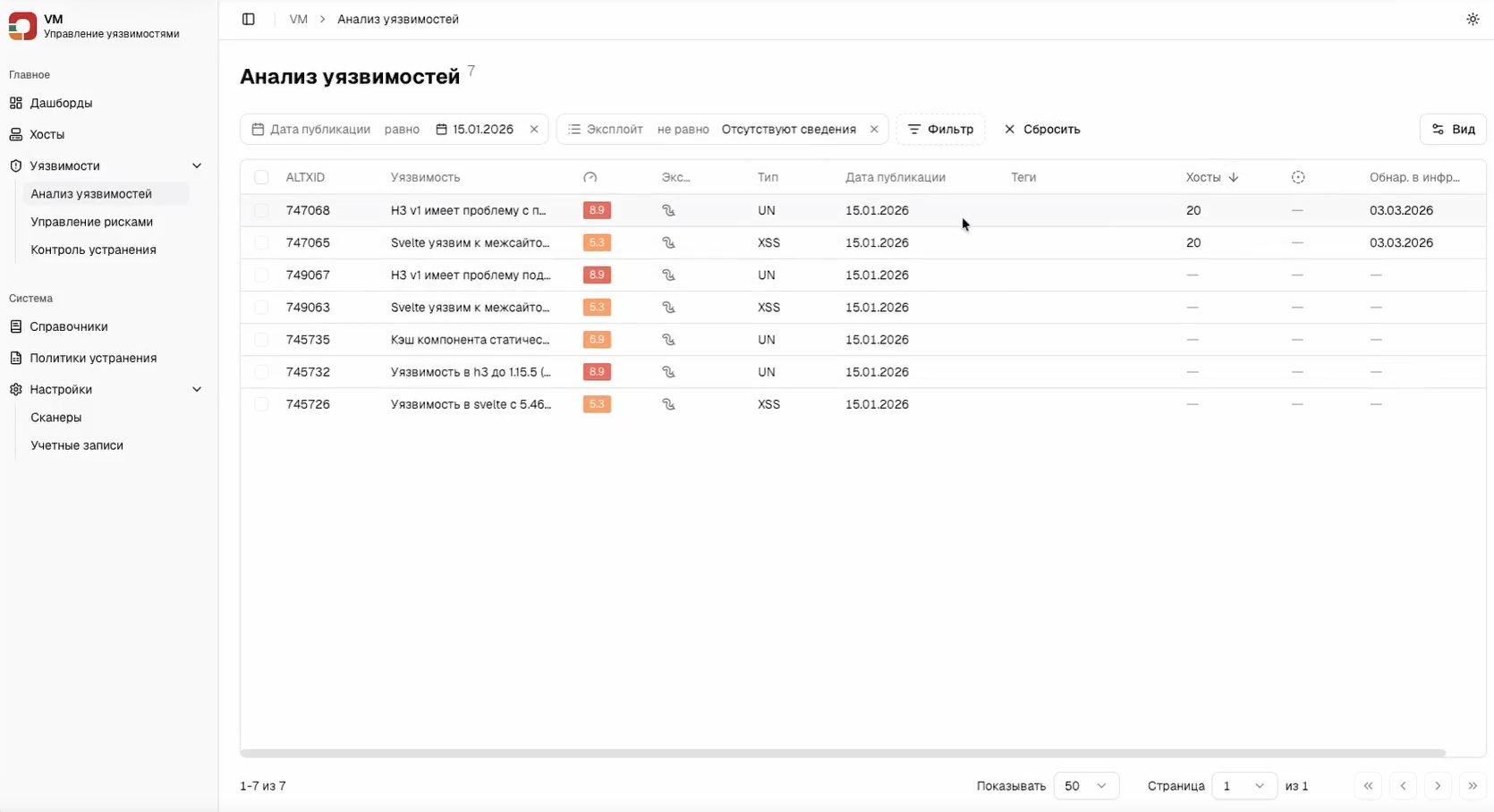Toggle the sidebar panel icon
This screenshot has width=1494, height=812.
pyautogui.click(x=249, y=19)
